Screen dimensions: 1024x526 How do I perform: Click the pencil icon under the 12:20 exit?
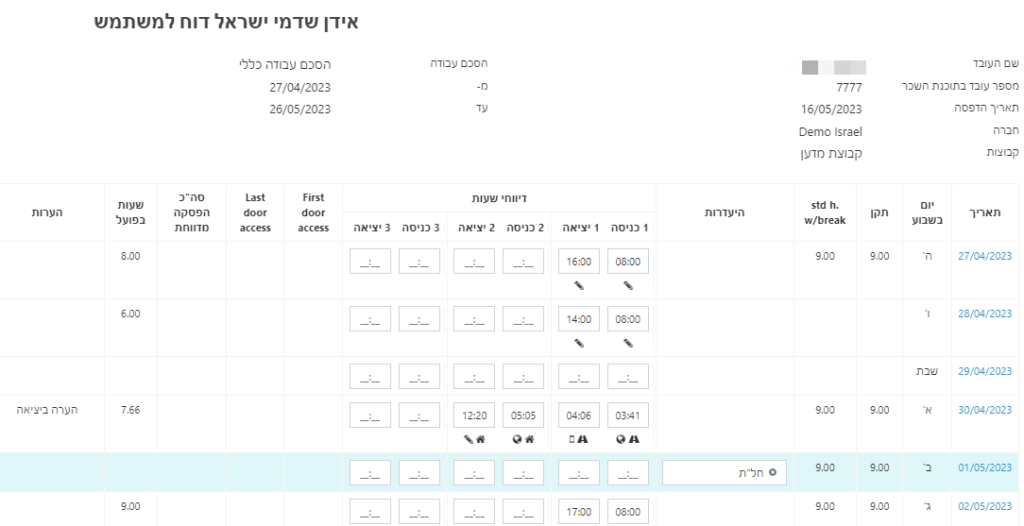[x=468, y=439]
